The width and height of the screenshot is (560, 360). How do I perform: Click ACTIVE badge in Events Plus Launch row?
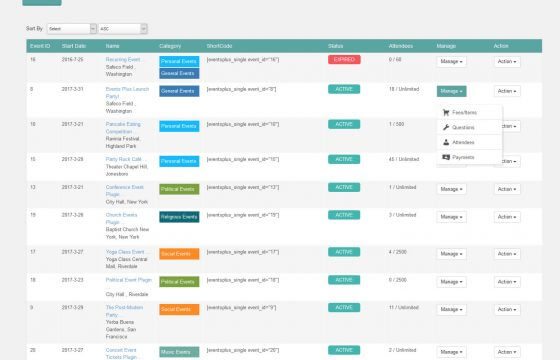click(344, 89)
